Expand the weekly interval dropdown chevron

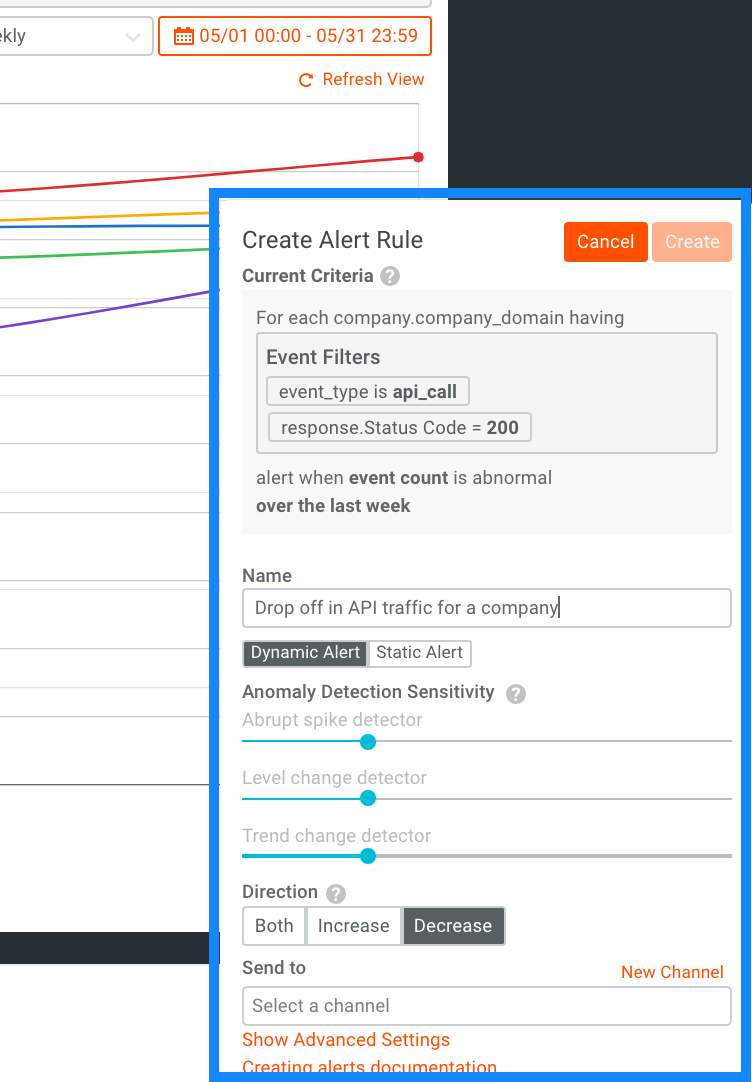[x=133, y=37]
